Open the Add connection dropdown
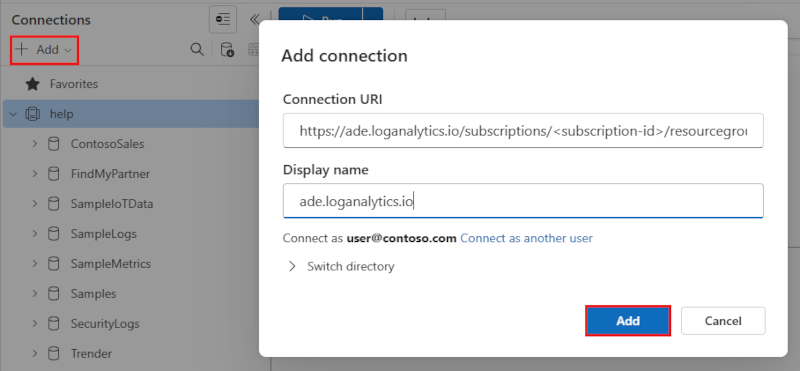The height and width of the screenshot is (371, 800). point(44,50)
